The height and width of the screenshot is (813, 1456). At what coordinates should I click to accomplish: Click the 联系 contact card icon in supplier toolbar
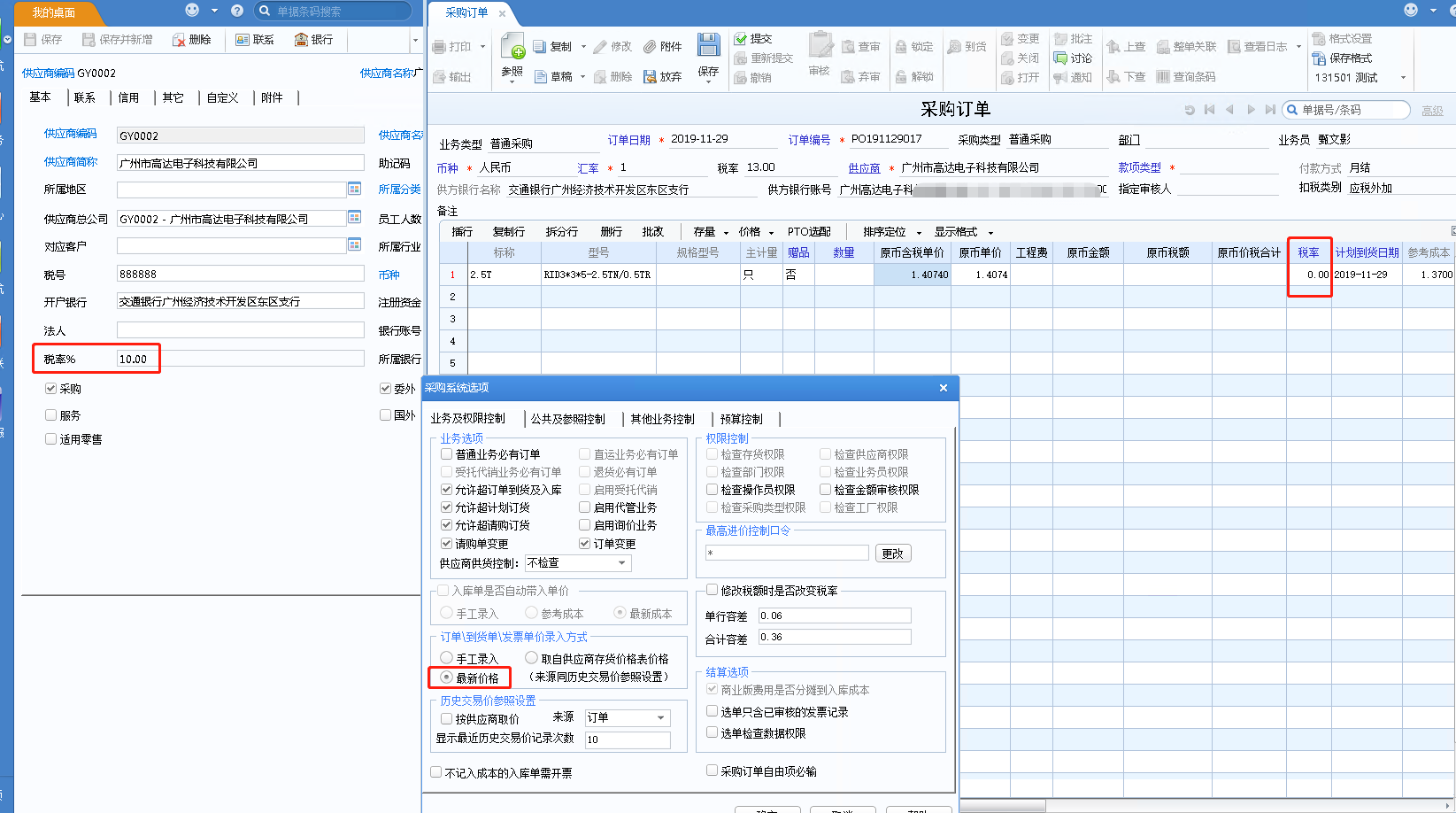click(243, 40)
